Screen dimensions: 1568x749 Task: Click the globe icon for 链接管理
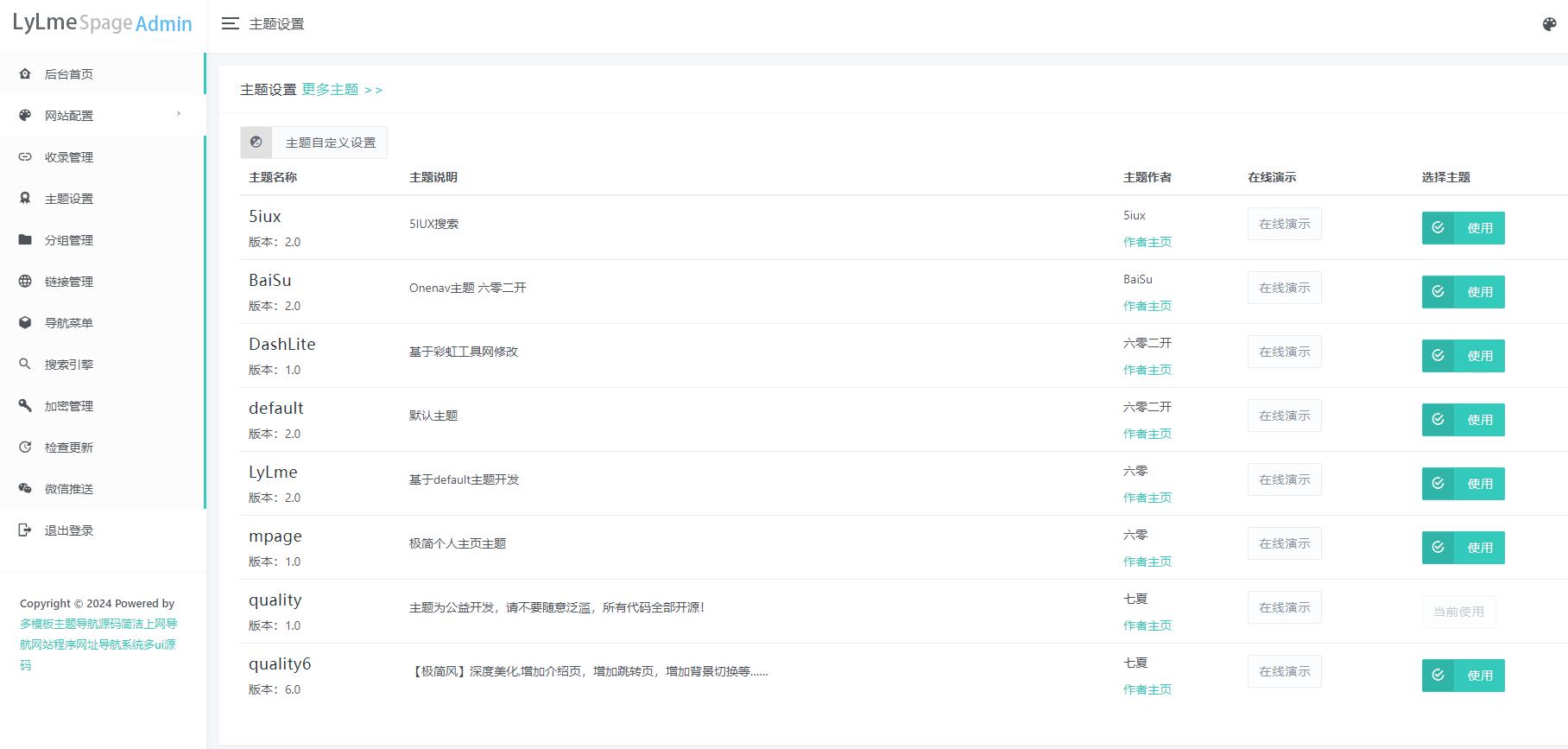(x=25, y=282)
